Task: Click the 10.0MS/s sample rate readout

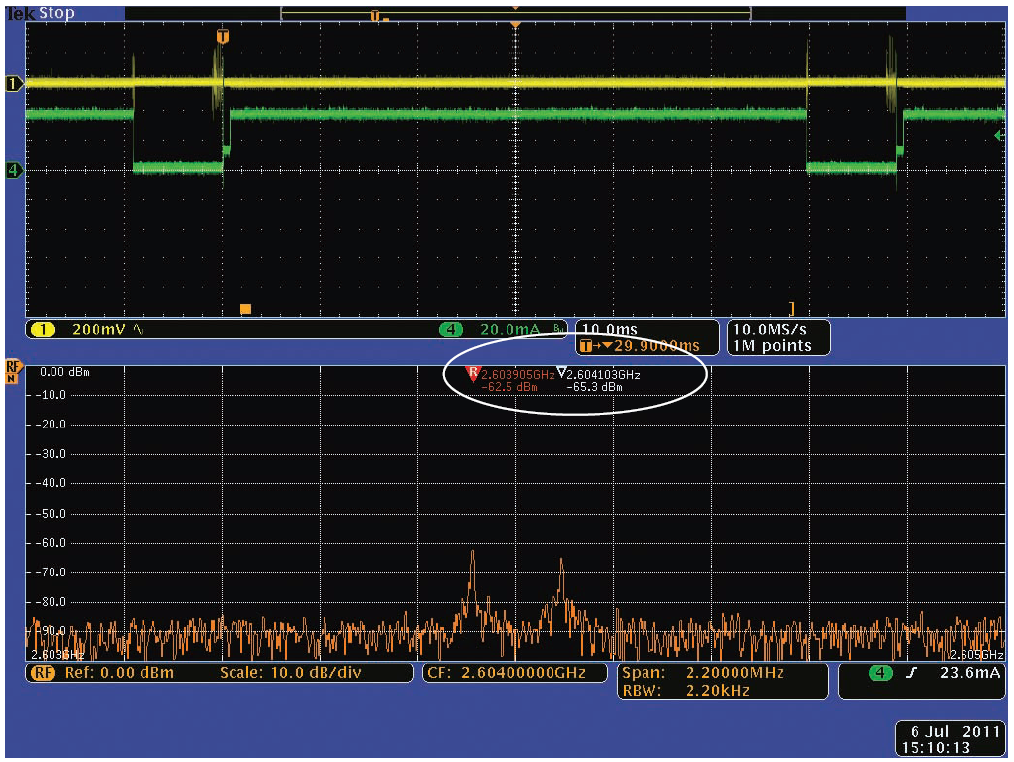Action: click(x=768, y=329)
